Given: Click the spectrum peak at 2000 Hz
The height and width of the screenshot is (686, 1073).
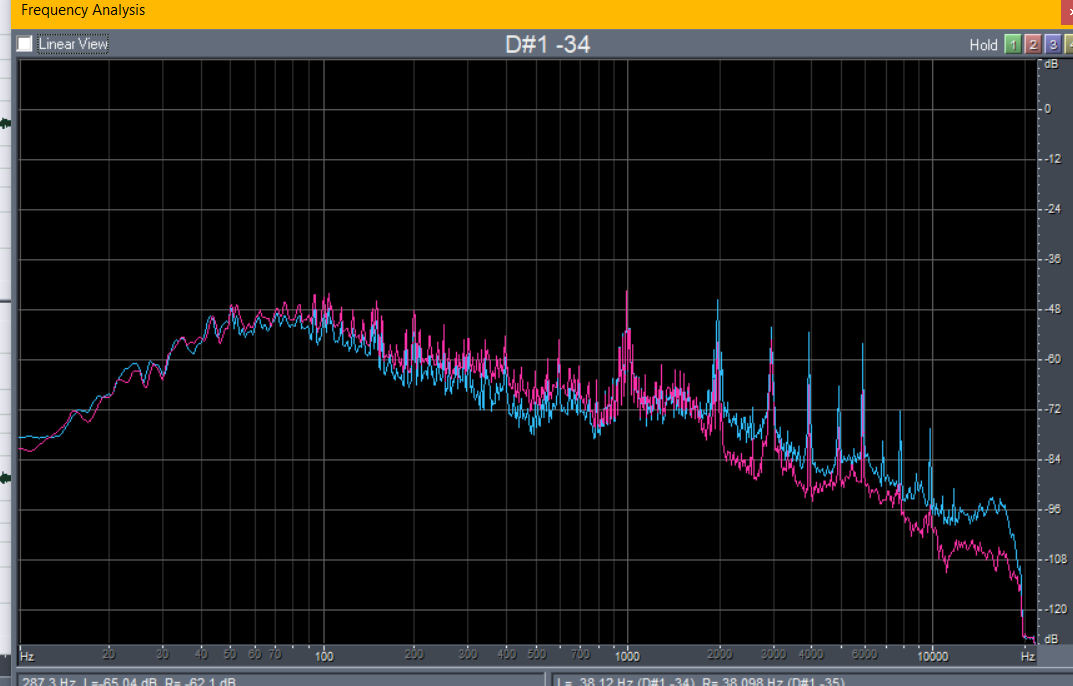Looking at the screenshot, I should click(x=718, y=302).
